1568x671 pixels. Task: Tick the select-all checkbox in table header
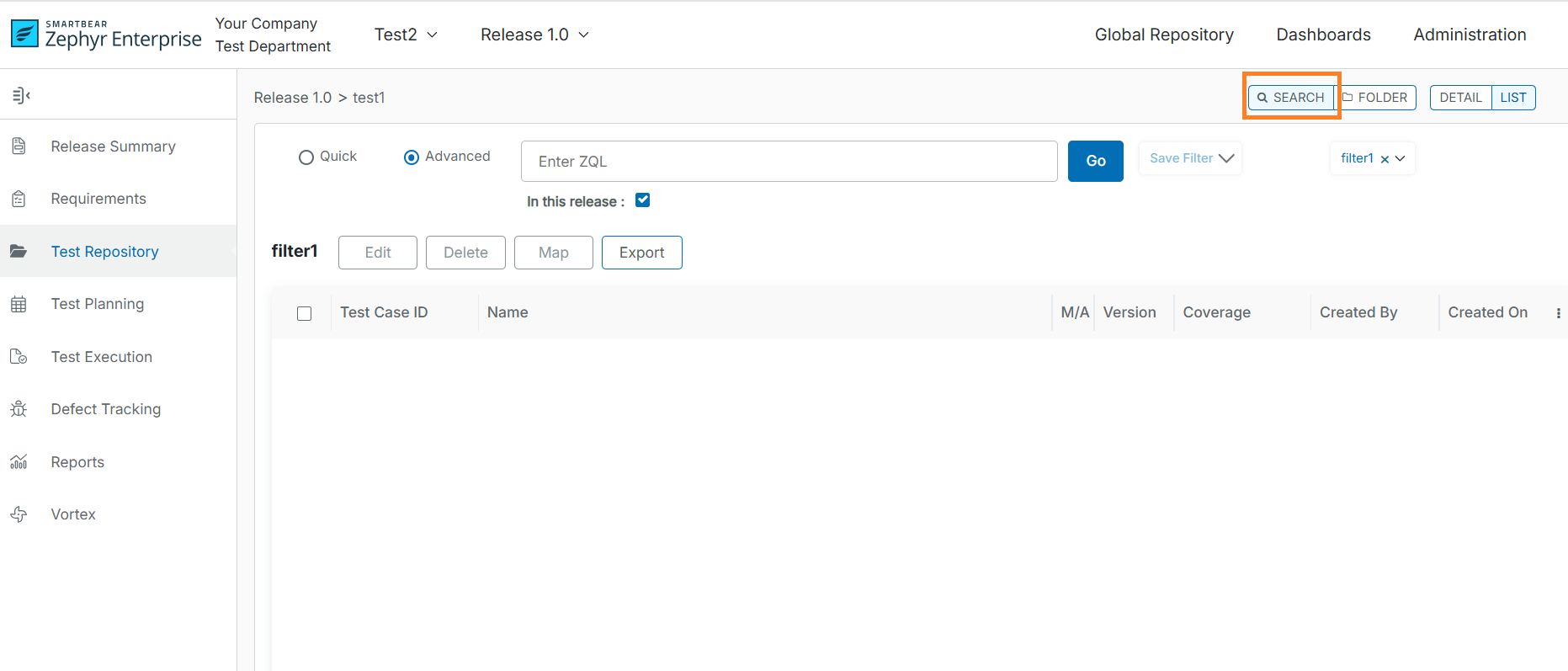click(305, 313)
